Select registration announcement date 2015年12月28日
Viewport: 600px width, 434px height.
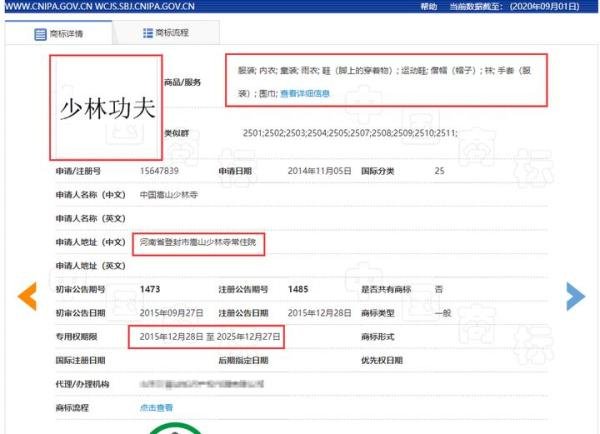[x=320, y=313]
